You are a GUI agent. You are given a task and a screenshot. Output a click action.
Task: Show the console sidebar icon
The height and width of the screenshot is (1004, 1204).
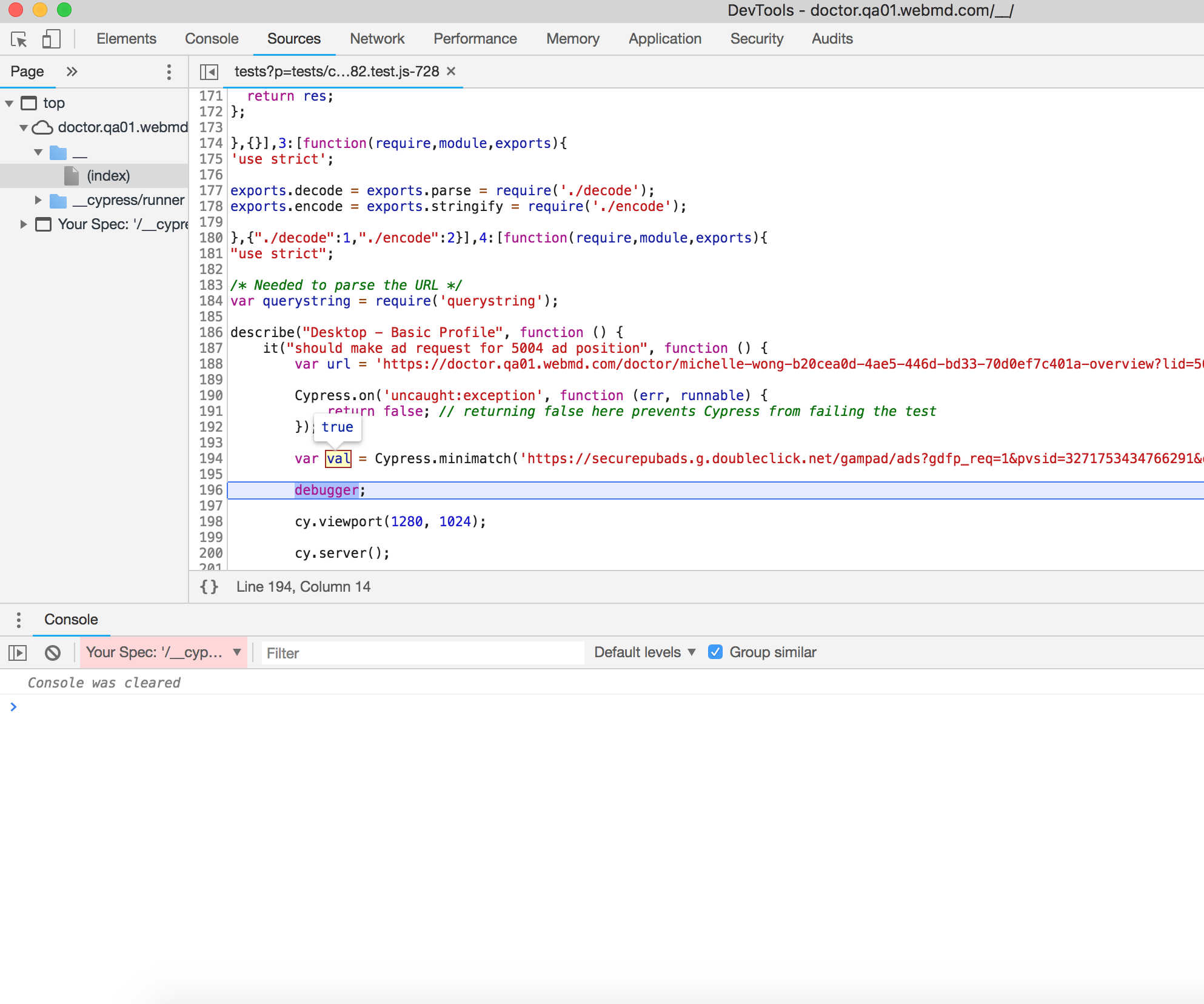[x=18, y=653]
